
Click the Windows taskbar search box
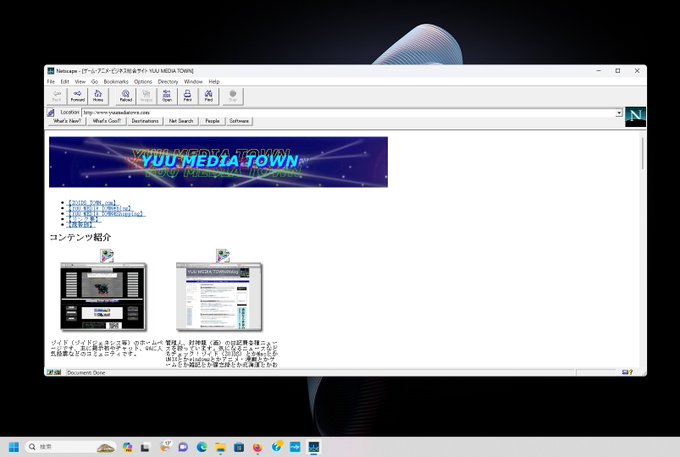71,447
